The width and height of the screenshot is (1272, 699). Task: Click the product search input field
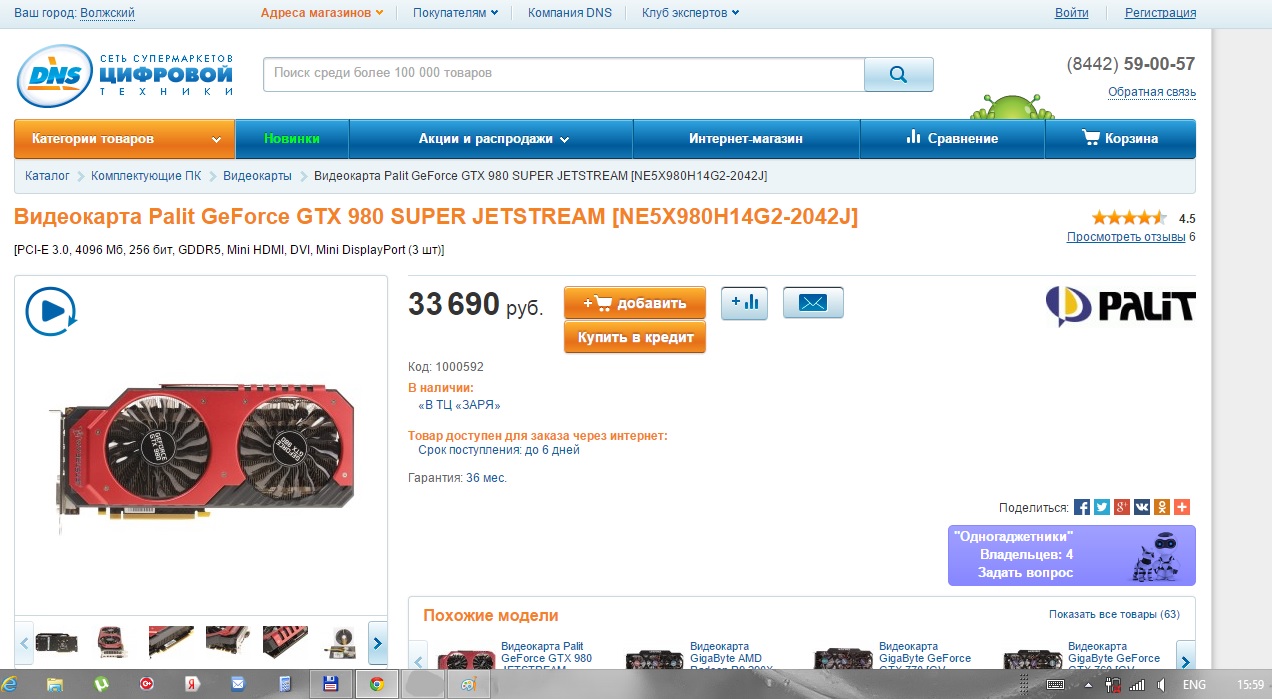click(564, 74)
